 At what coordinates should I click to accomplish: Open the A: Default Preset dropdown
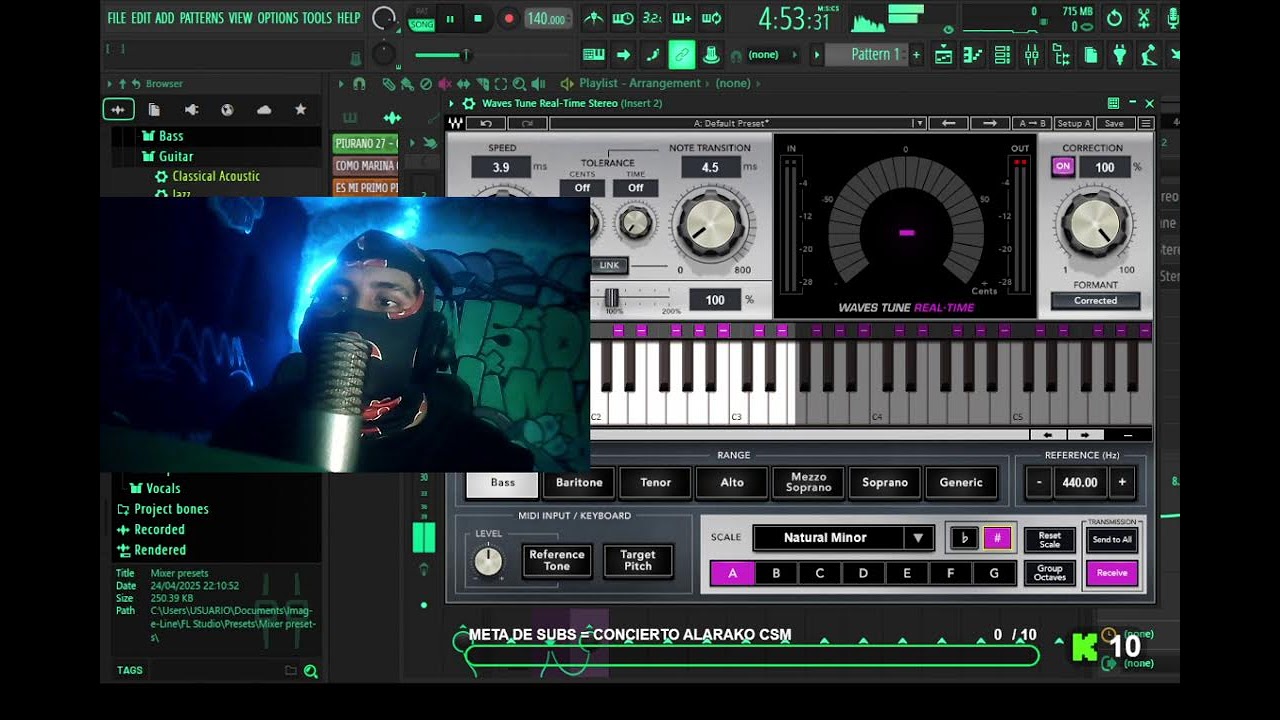(737, 124)
